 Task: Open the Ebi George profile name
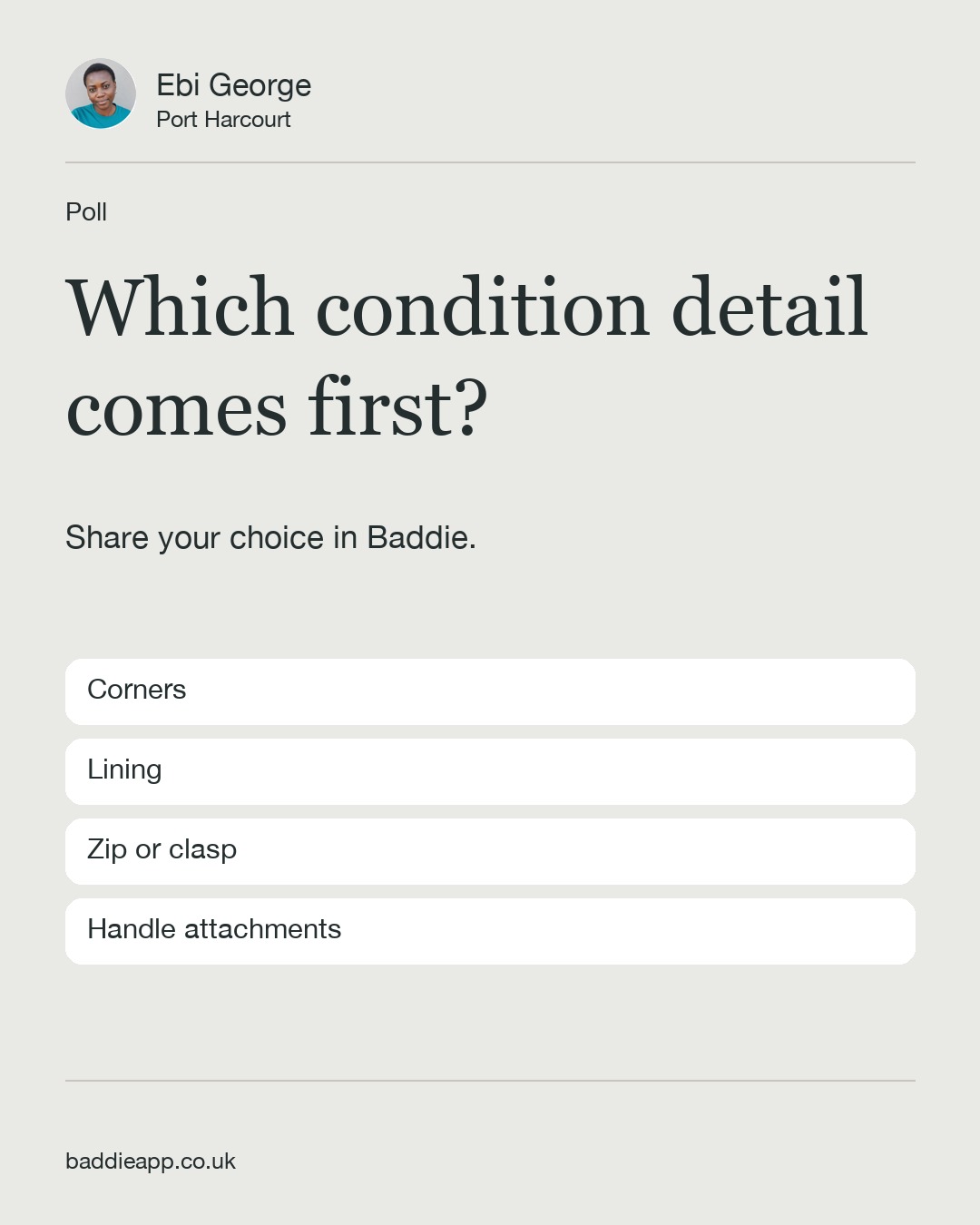pyautogui.click(x=233, y=85)
